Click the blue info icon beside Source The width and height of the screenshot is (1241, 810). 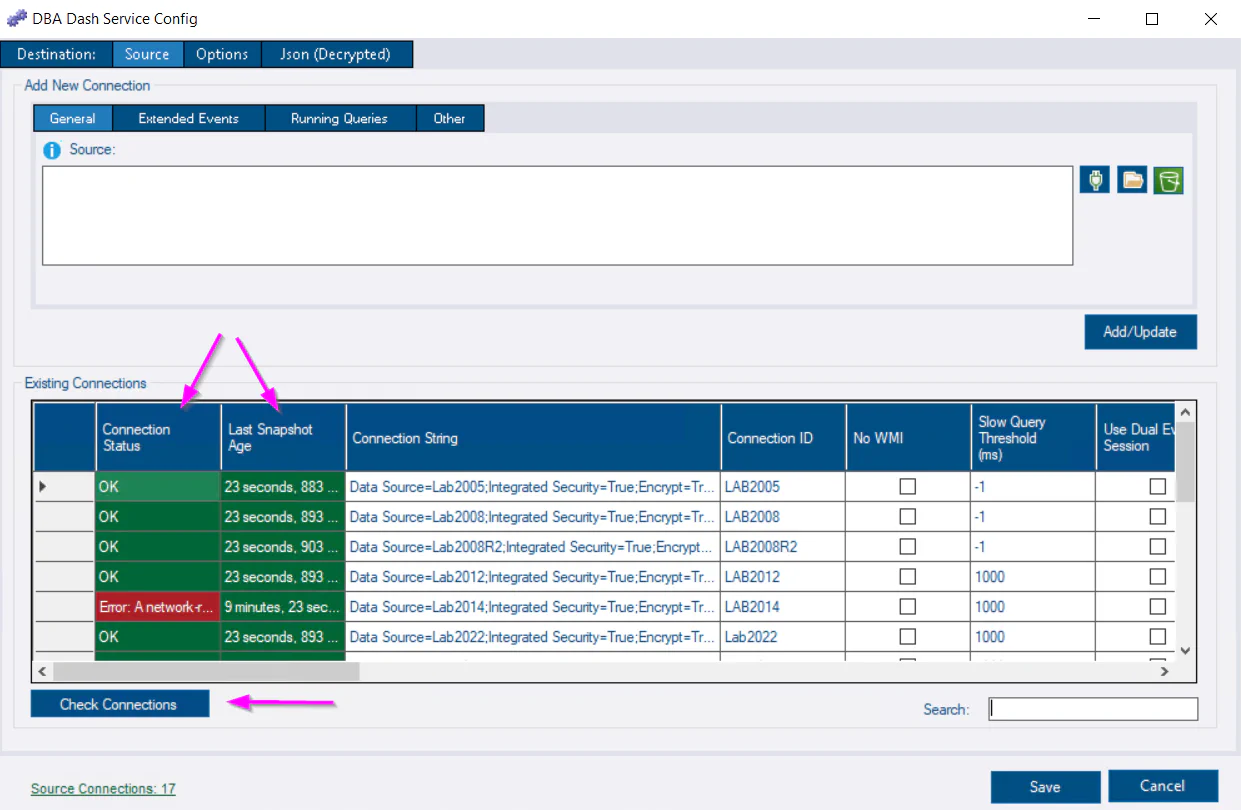(53, 150)
